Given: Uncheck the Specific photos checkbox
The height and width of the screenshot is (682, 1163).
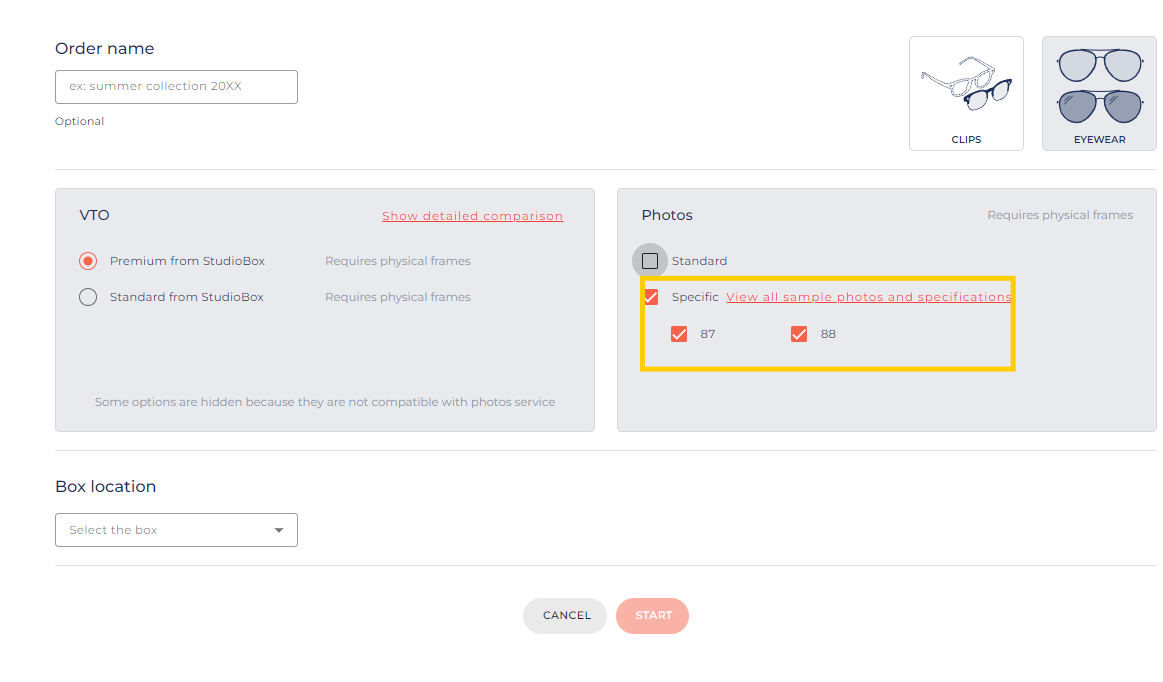Looking at the screenshot, I should (x=651, y=297).
